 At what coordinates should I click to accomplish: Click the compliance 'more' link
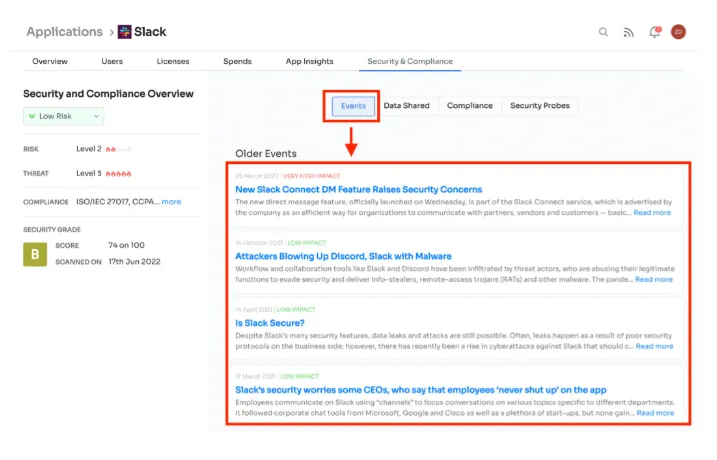tap(171, 202)
